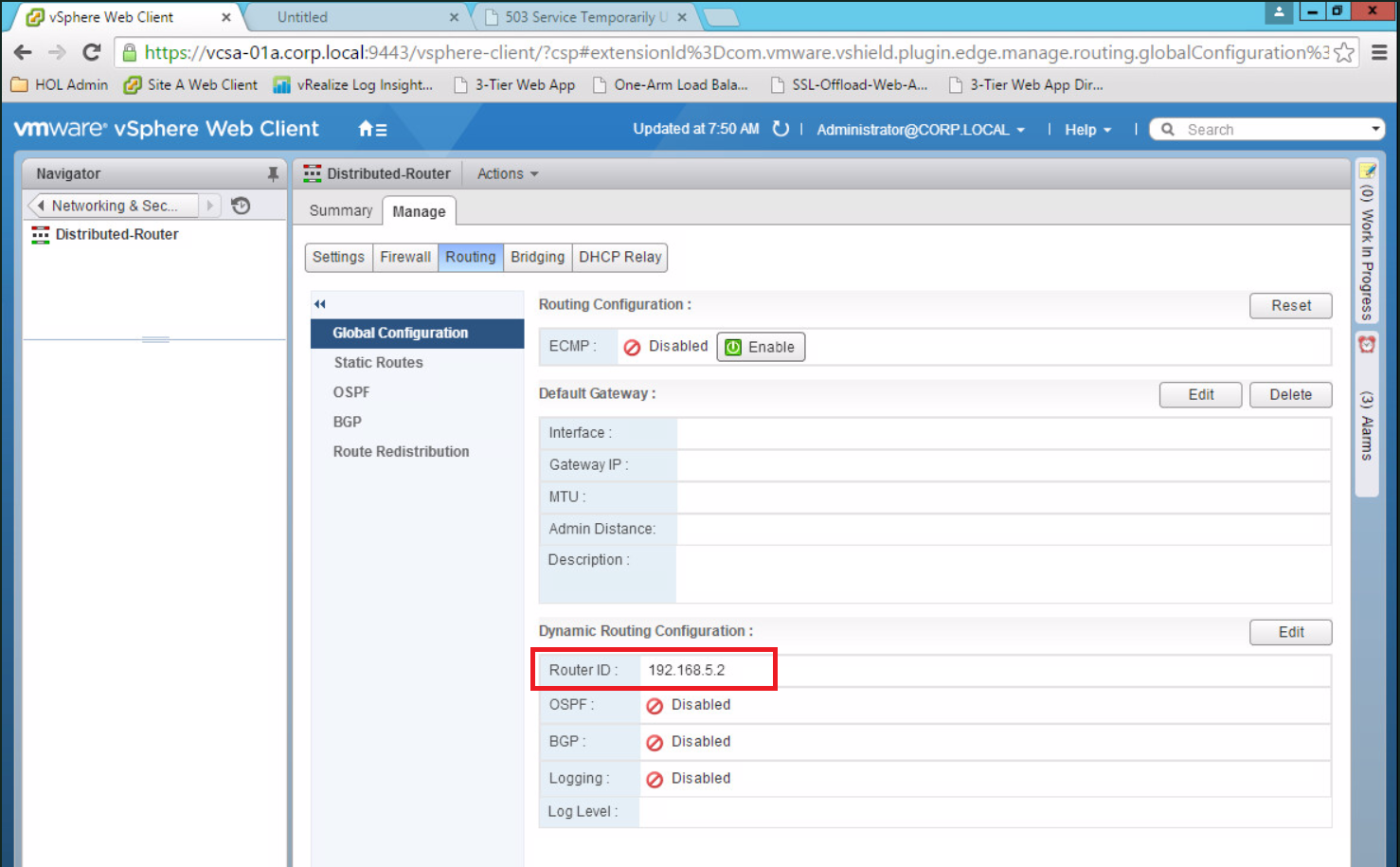Open SSL-Offload-Web-A bookmark

[x=849, y=85]
